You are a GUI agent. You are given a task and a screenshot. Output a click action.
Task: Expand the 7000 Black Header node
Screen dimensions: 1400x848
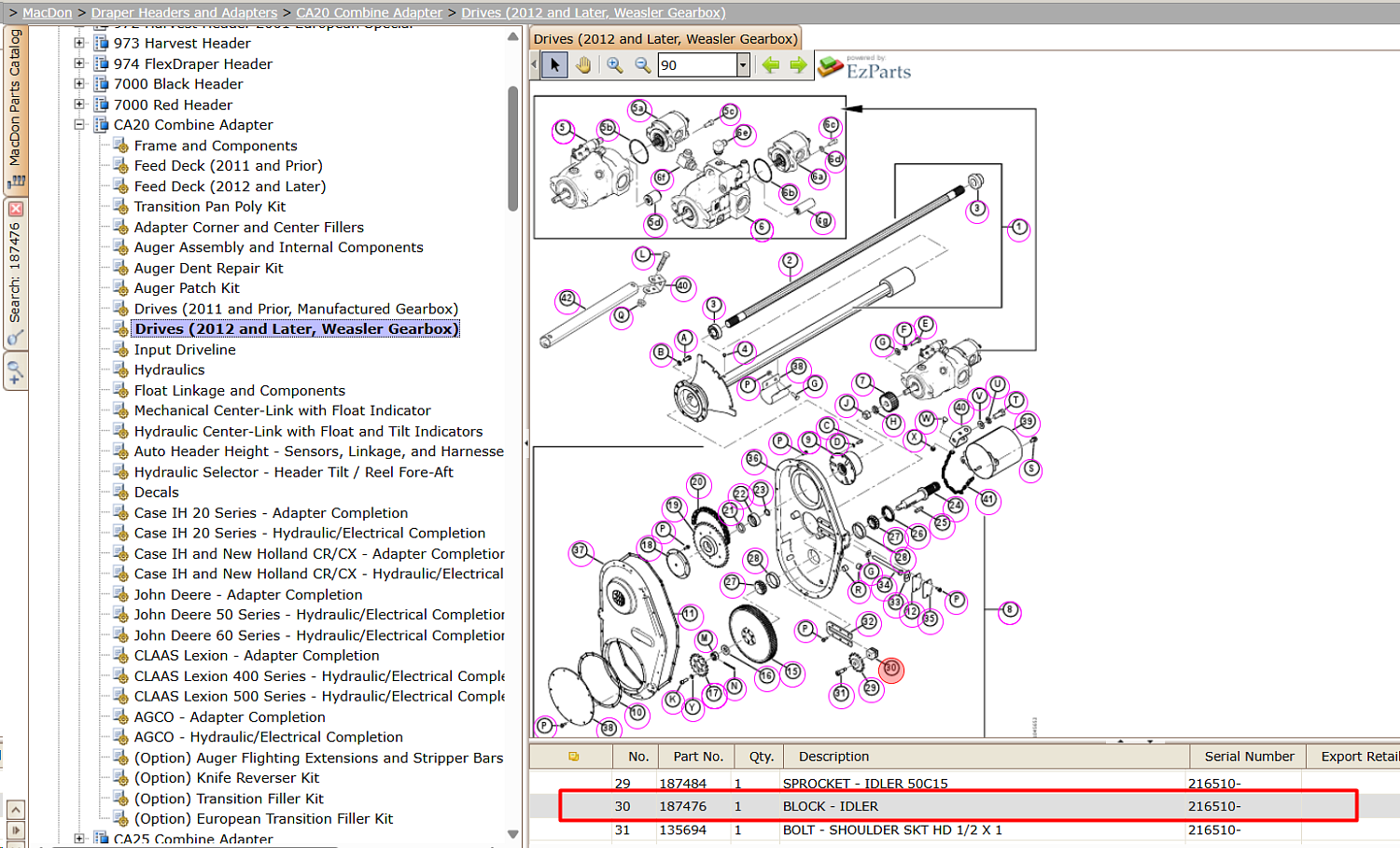79,84
